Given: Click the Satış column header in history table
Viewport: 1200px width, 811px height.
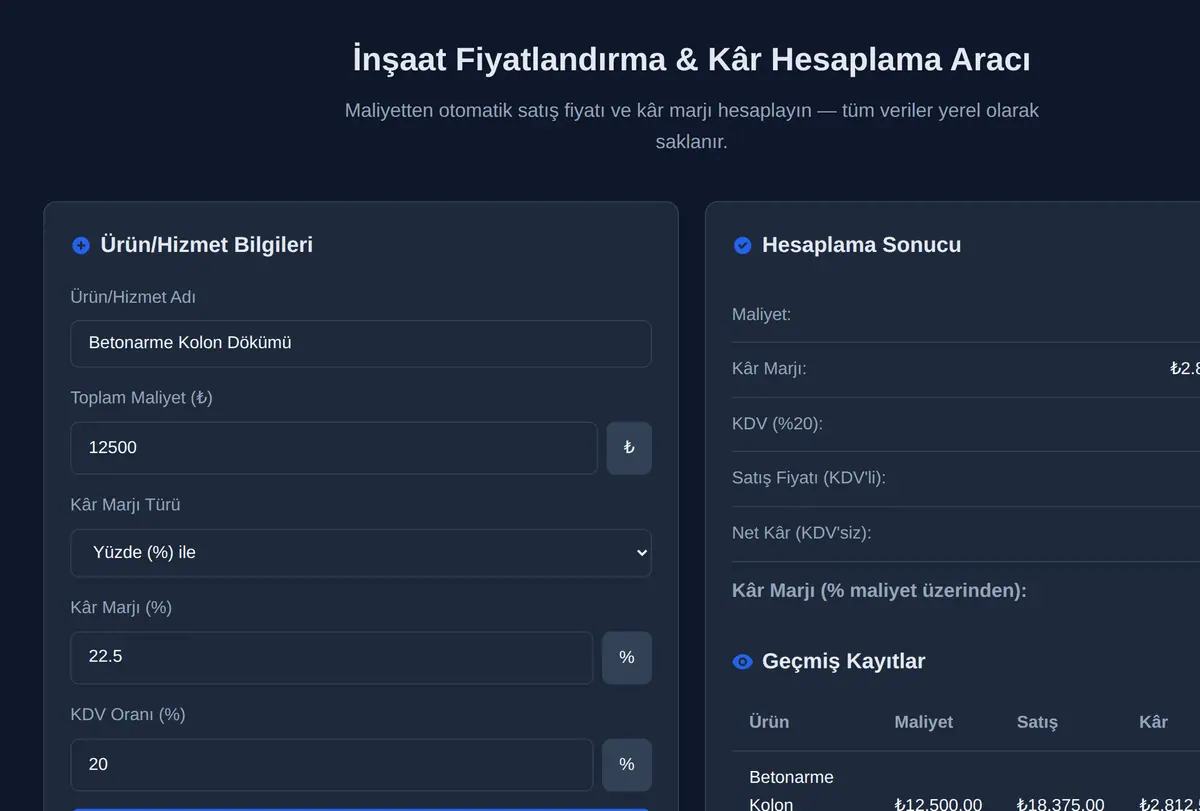Looking at the screenshot, I should pyautogui.click(x=1037, y=722).
